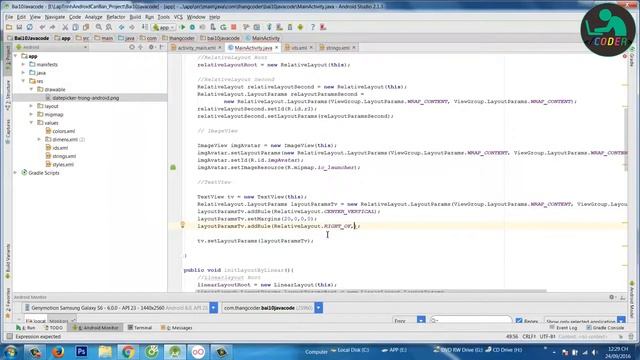Open the Genymotion device selector dropdown
This screenshot has width=640, height=360.
click(x=213, y=308)
